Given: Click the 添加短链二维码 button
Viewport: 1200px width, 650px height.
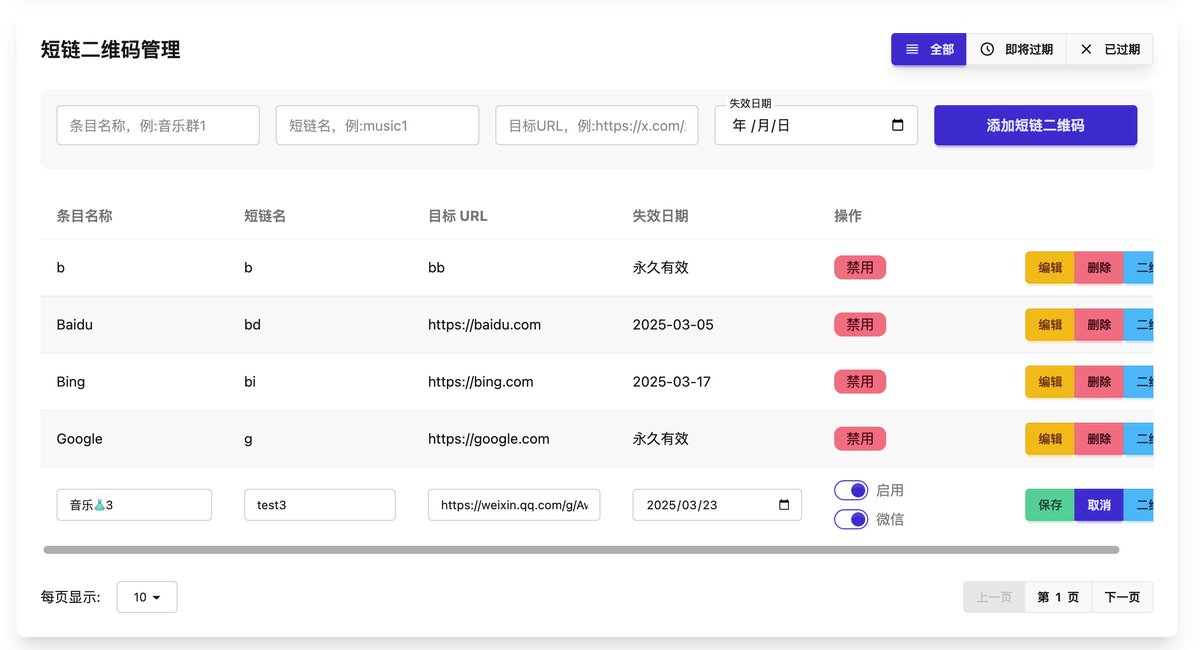Looking at the screenshot, I should 1035,125.
